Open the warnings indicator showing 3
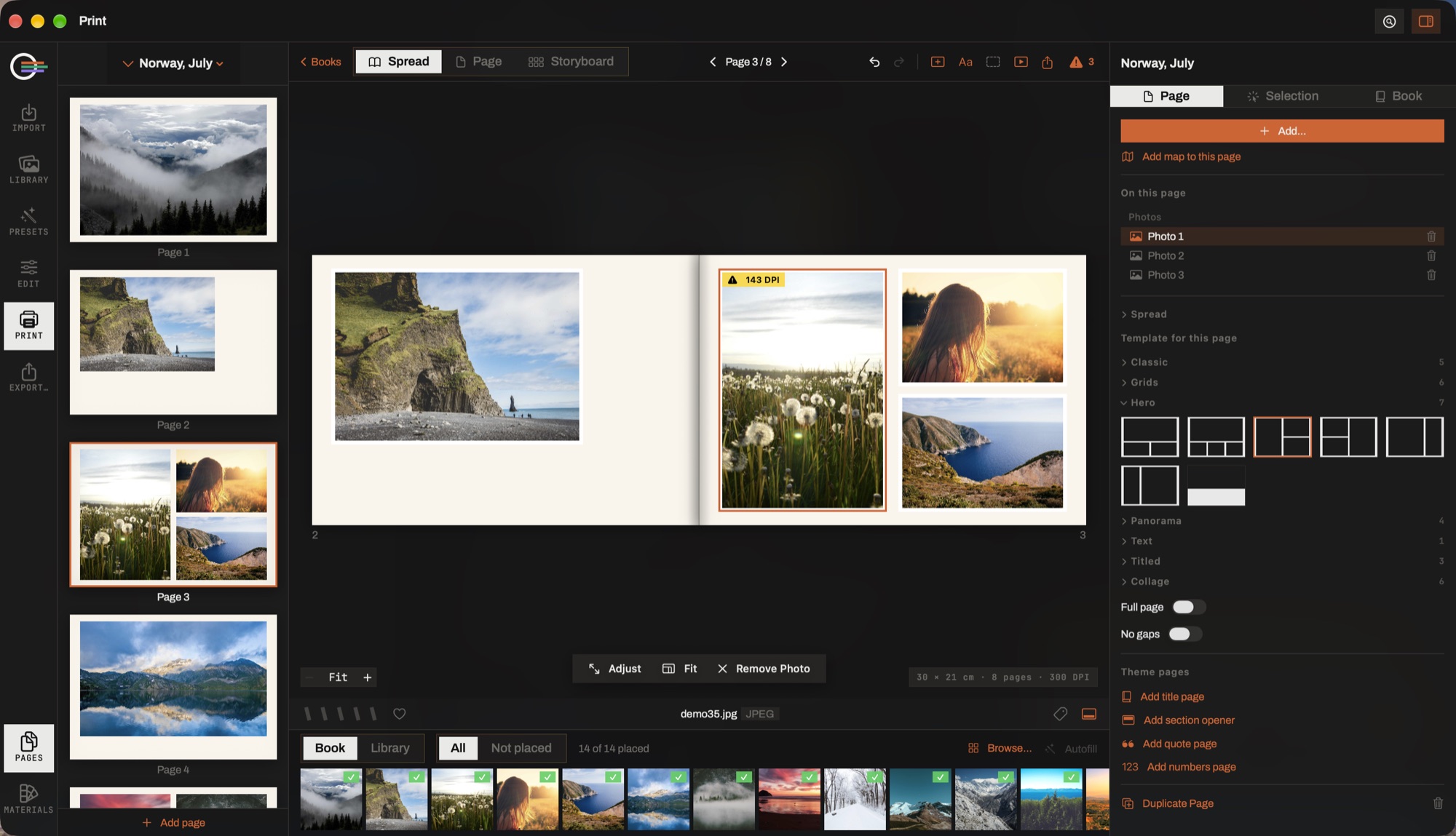This screenshot has width=1456, height=836. [1082, 62]
